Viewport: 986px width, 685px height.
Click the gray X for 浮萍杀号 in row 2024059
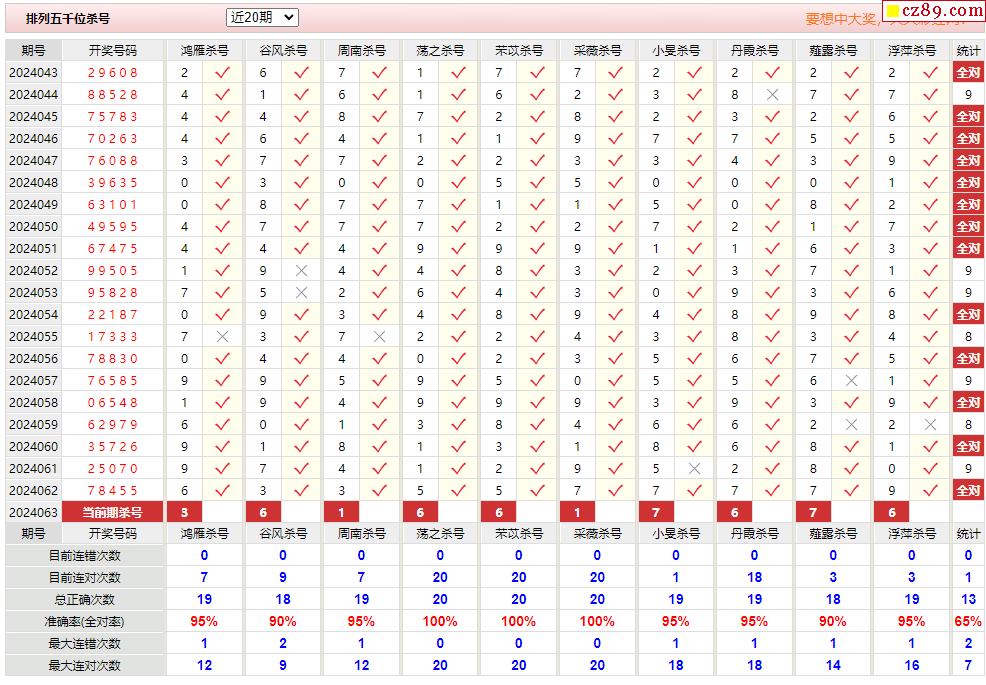tap(930, 424)
